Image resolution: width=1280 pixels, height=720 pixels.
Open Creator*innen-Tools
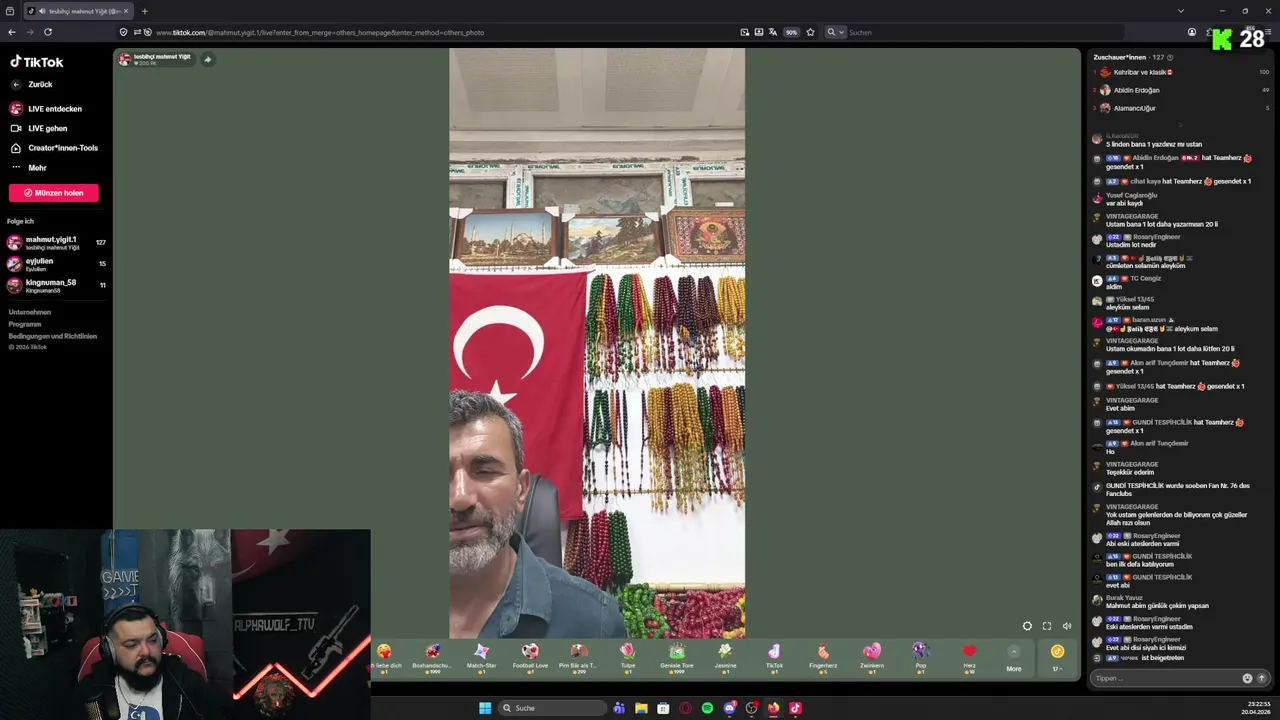[x=54, y=148]
